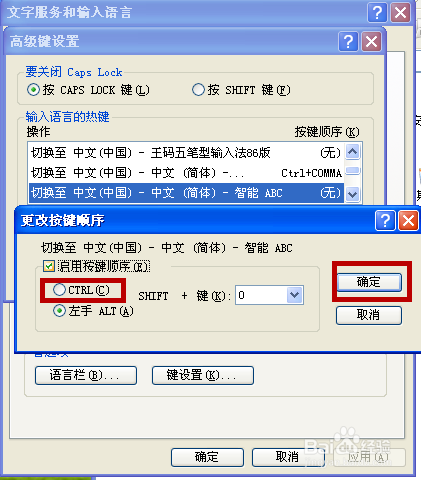The width and height of the screenshot is (421, 480).
Task: Select 王码五笔型输入法86版 list entry
Action: point(186,153)
